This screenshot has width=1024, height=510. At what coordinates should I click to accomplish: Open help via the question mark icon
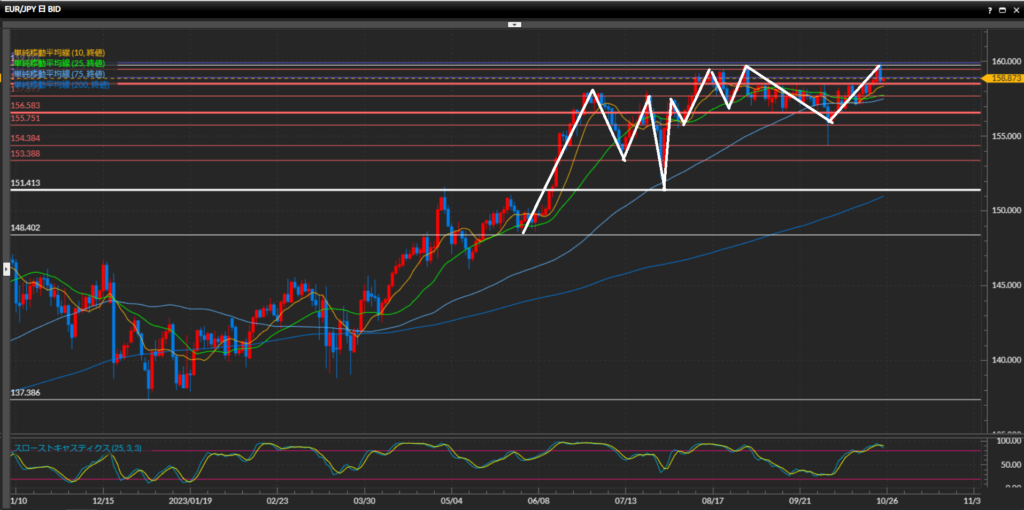pos(989,9)
